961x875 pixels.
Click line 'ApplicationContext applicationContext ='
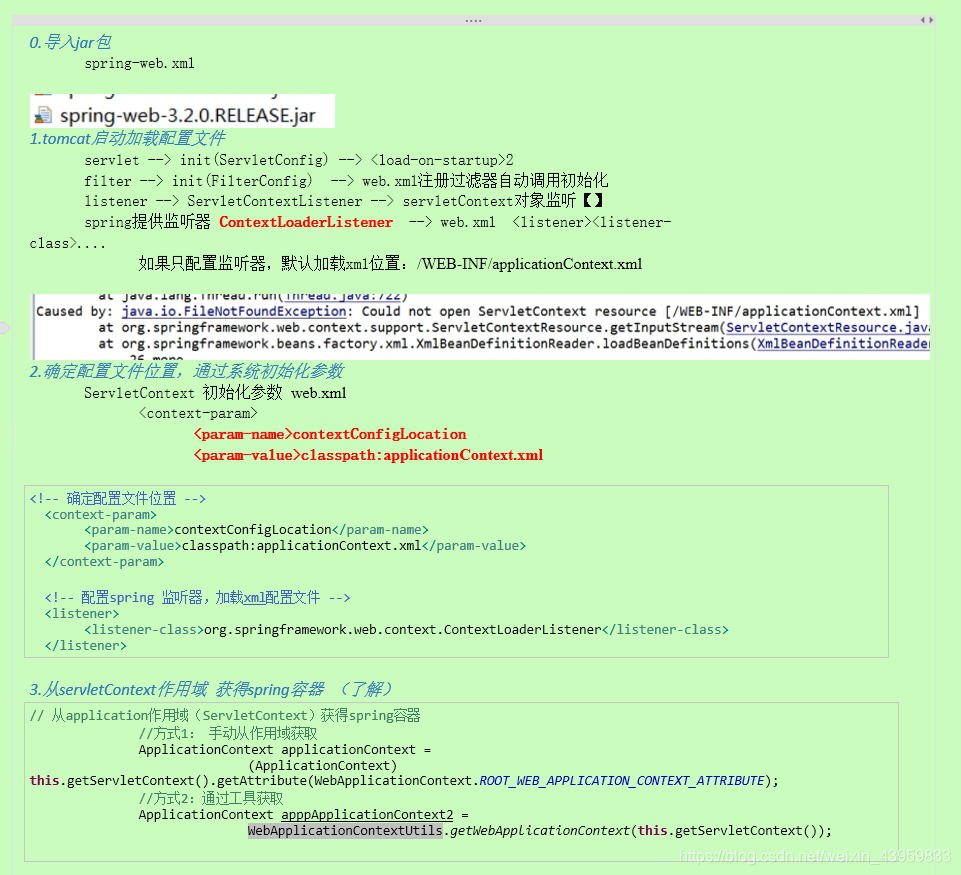[285, 749]
